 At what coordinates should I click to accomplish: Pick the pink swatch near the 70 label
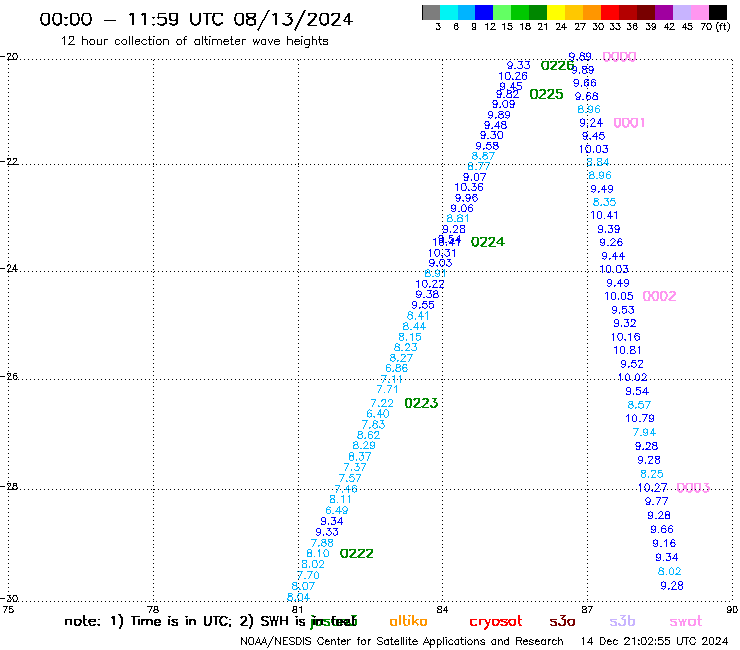700,12
